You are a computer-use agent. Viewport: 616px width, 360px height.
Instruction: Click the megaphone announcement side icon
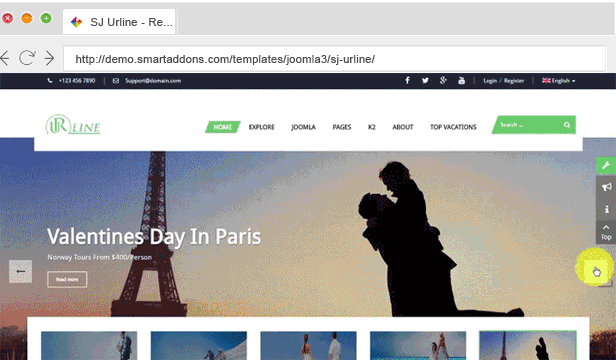point(606,187)
